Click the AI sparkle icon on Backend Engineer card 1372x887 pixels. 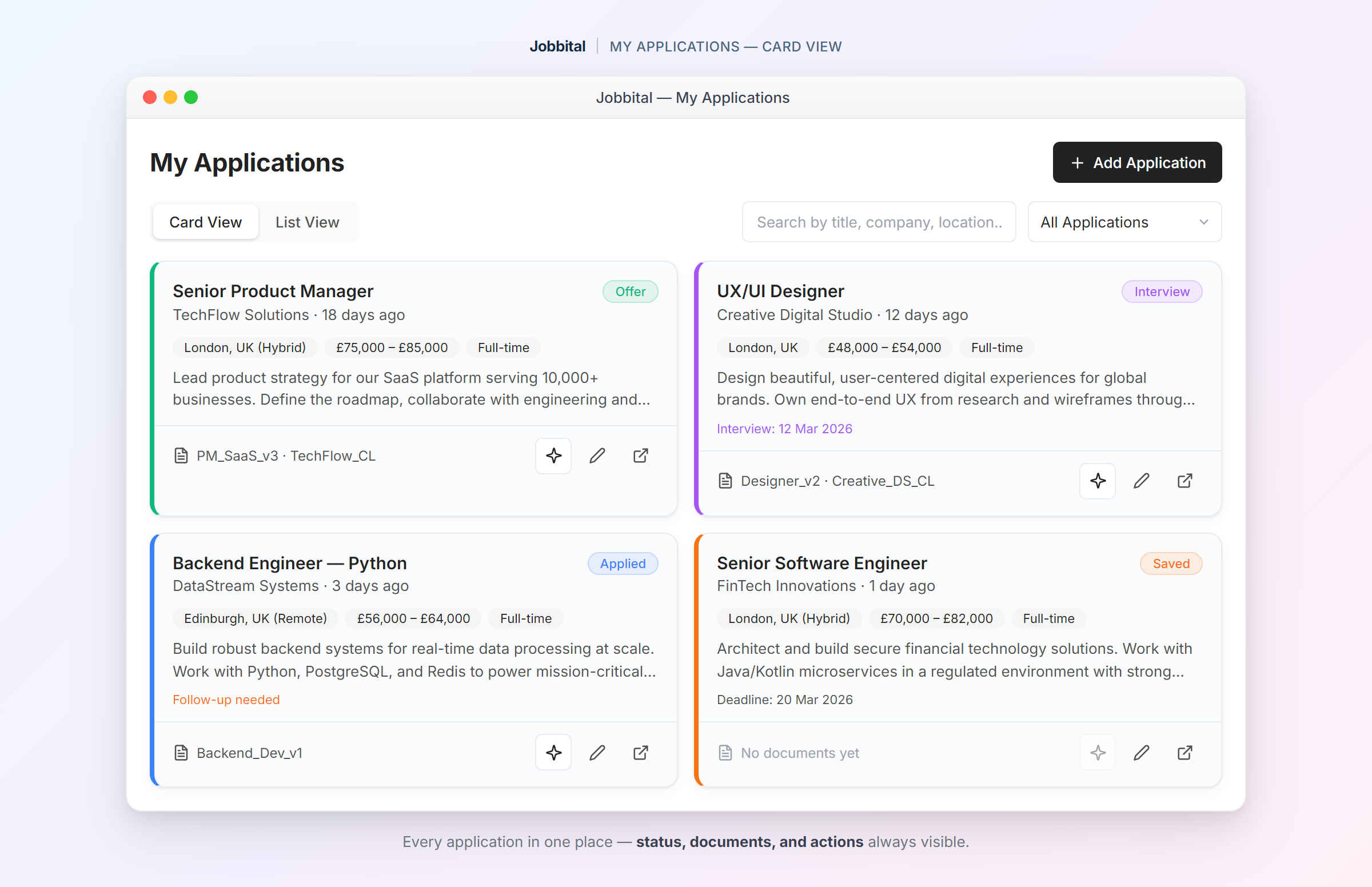click(x=553, y=752)
